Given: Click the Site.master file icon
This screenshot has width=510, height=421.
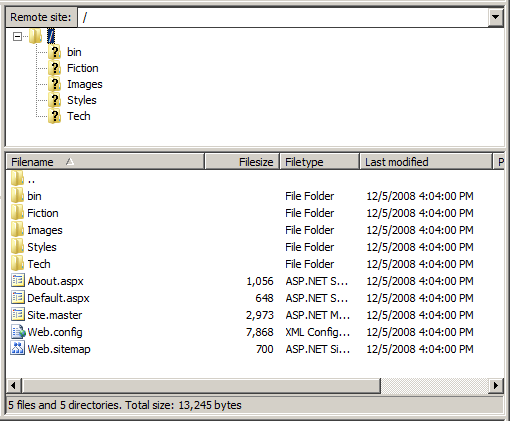Looking at the screenshot, I should point(18,315).
